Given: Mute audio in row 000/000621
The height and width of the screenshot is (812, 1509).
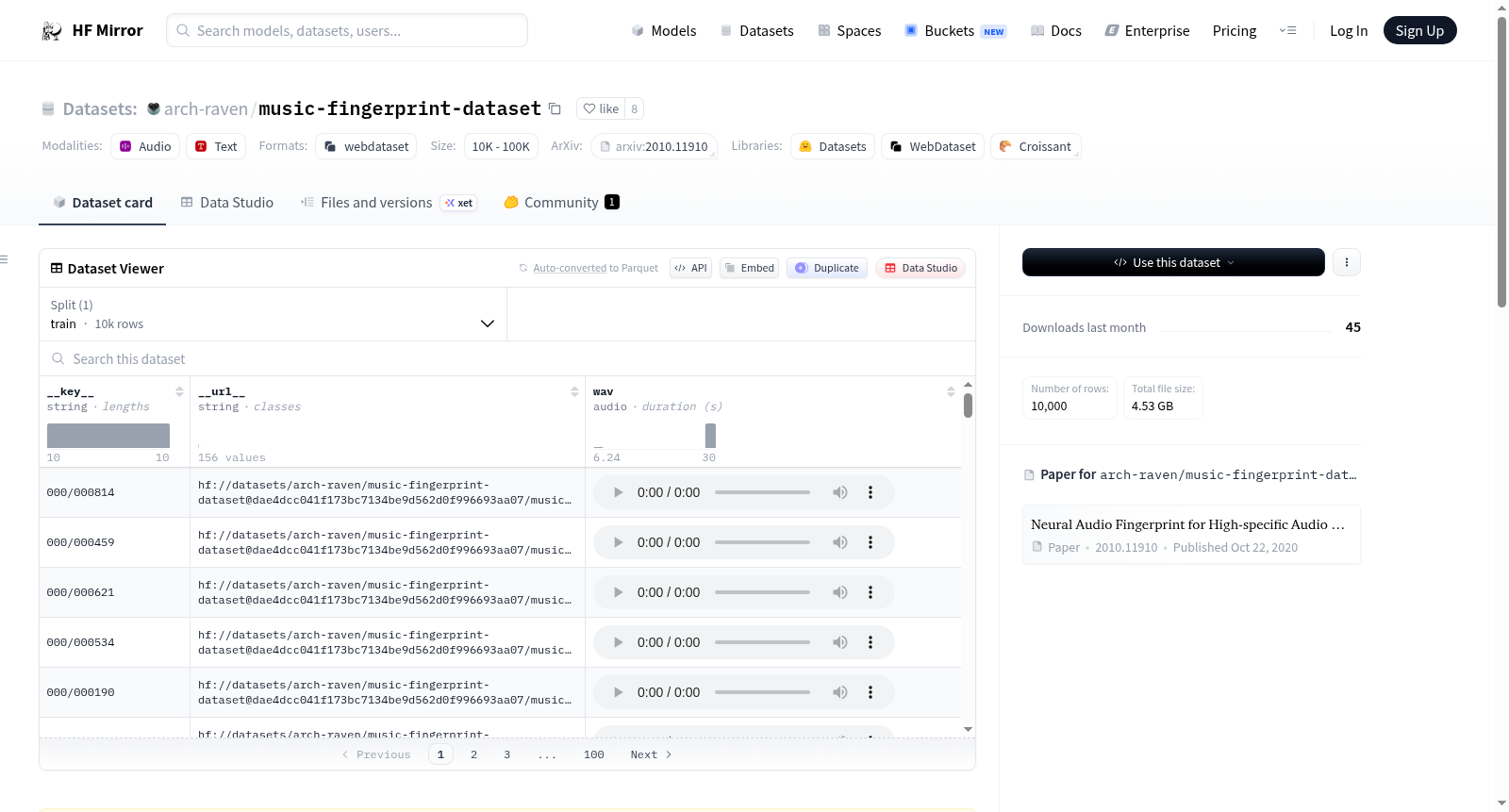Looking at the screenshot, I should [839, 592].
